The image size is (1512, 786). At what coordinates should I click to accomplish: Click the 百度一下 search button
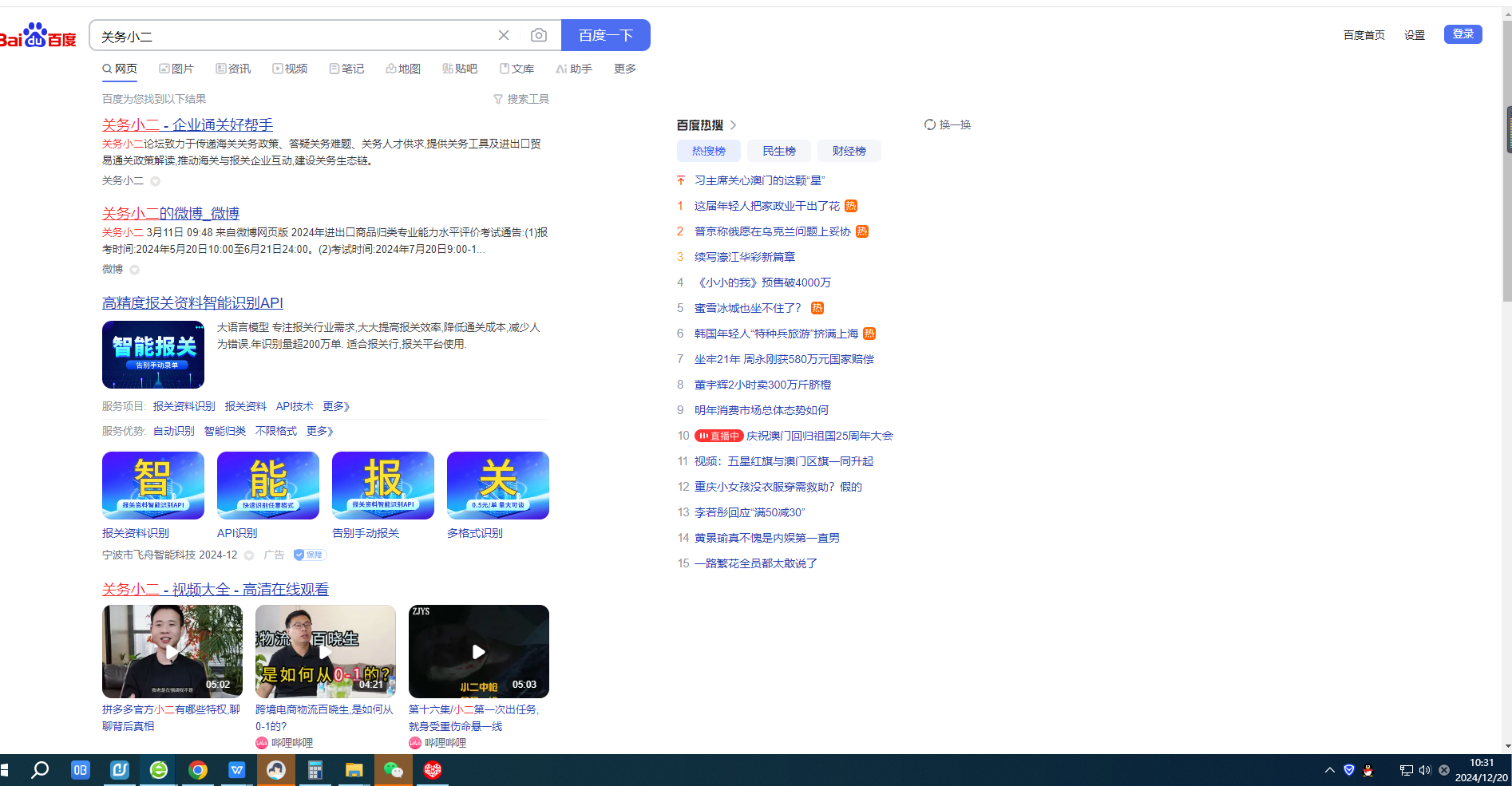click(606, 35)
